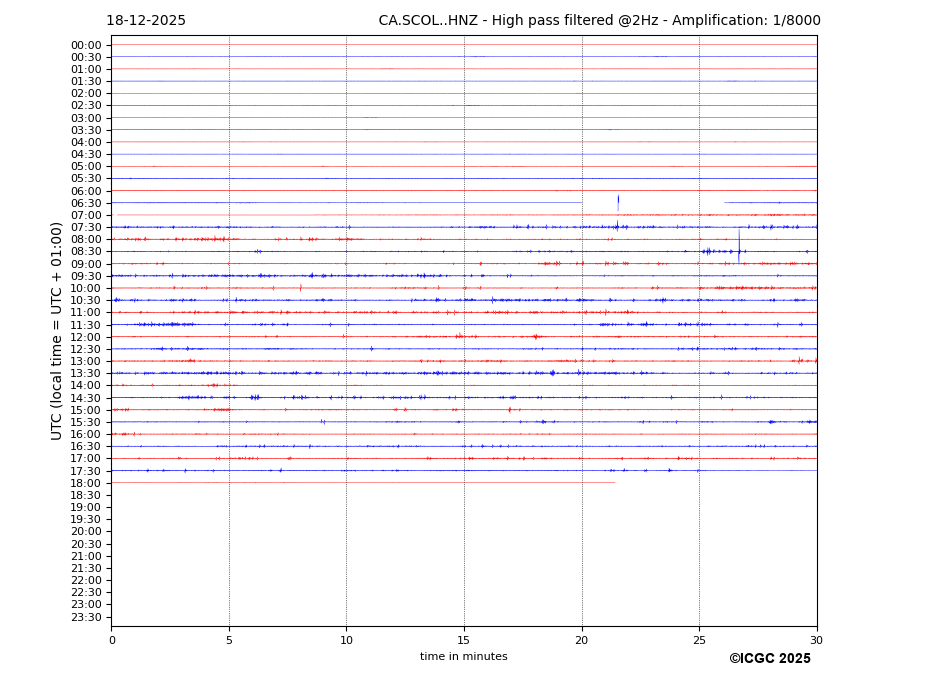
Task: Click the 0 tick on minutes axis
Action: pos(112,640)
